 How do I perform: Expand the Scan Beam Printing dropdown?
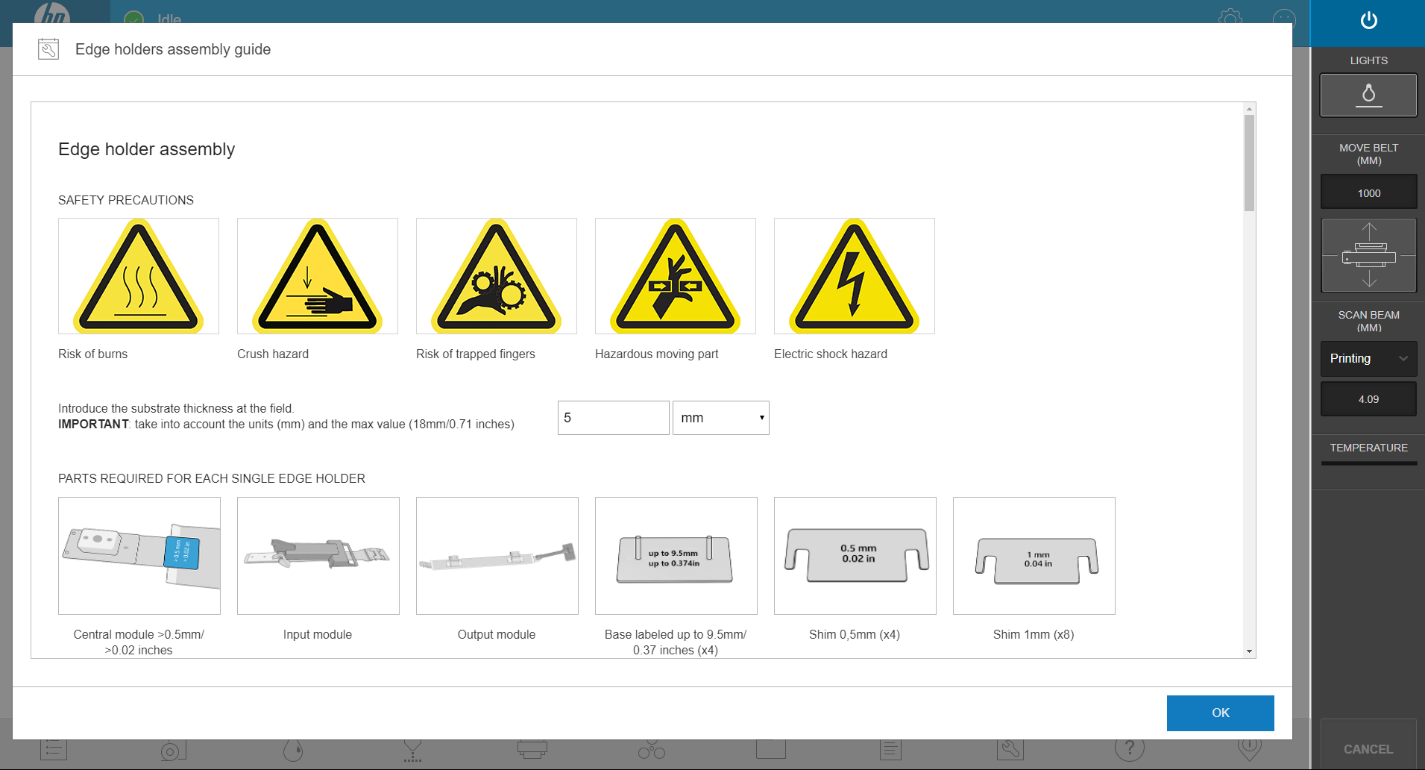[1368, 359]
